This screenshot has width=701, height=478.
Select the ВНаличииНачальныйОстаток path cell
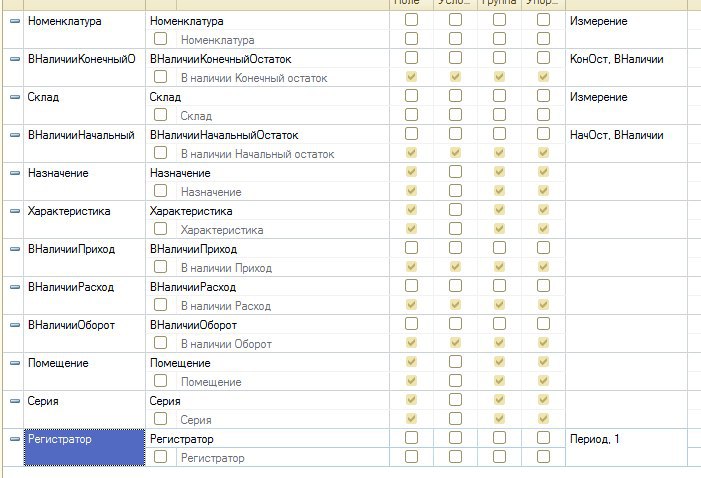click(x=224, y=135)
